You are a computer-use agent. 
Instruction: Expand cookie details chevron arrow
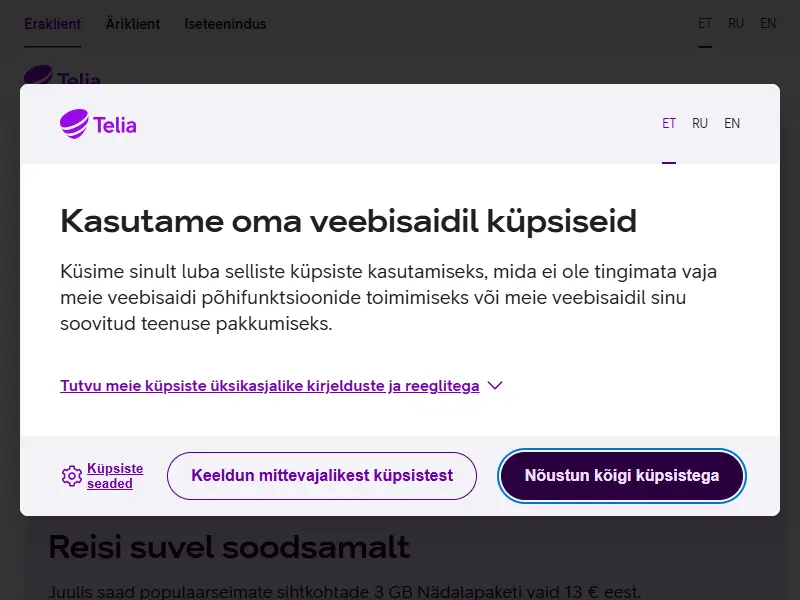495,385
